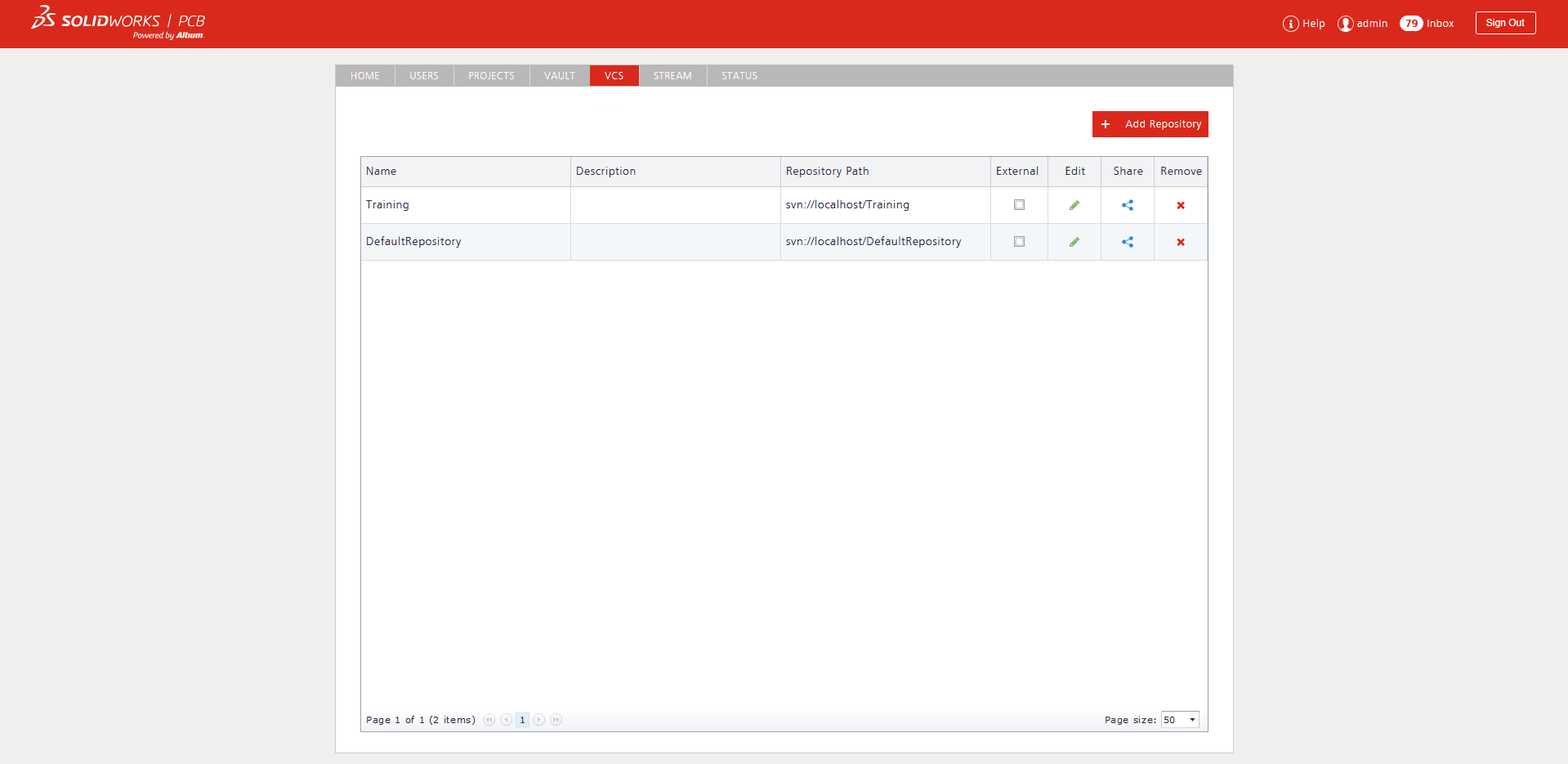Click the svn://localhost/DefaultRepository path
The width and height of the screenshot is (1568, 764).
(873, 242)
